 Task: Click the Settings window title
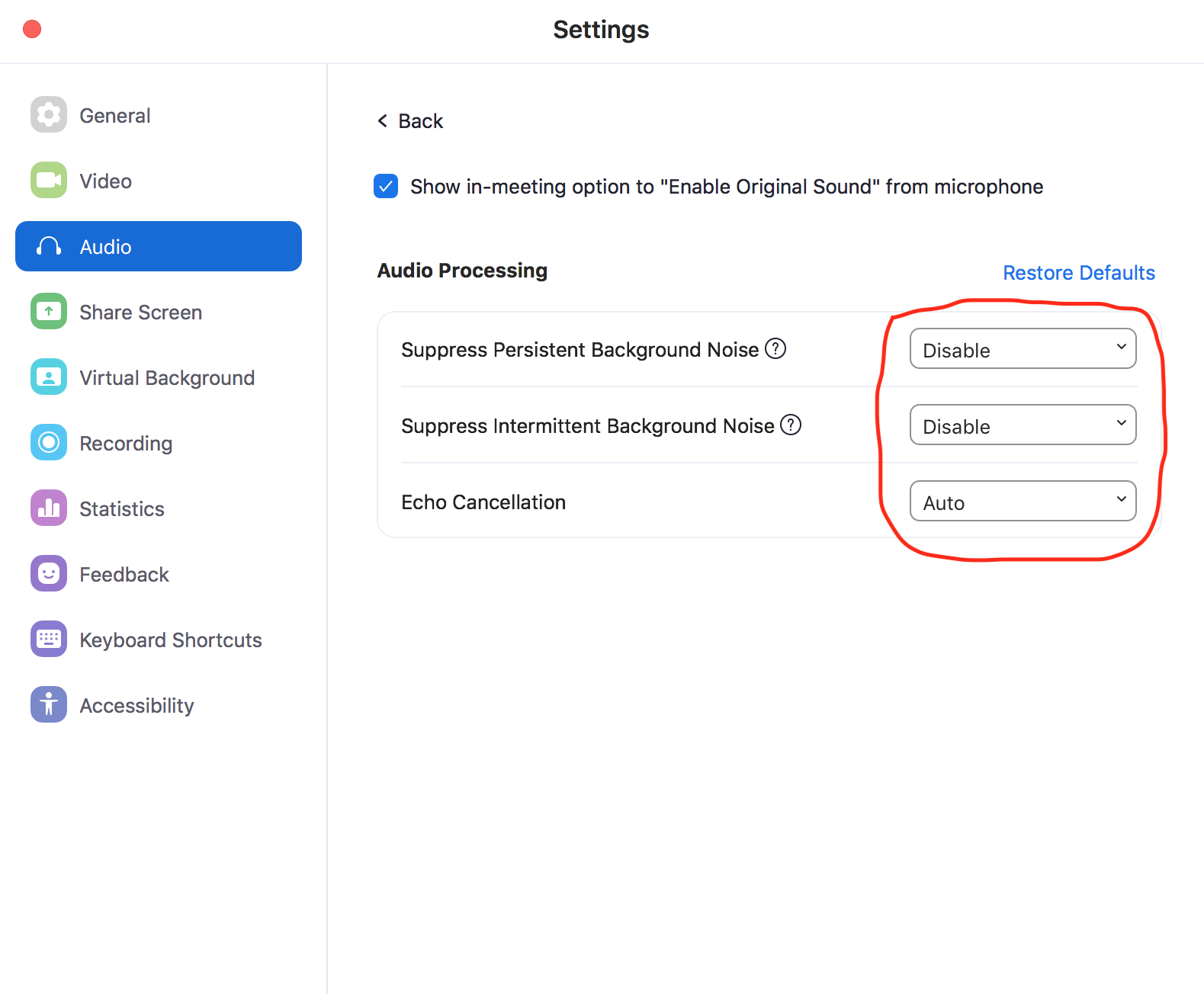pyautogui.click(x=601, y=30)
